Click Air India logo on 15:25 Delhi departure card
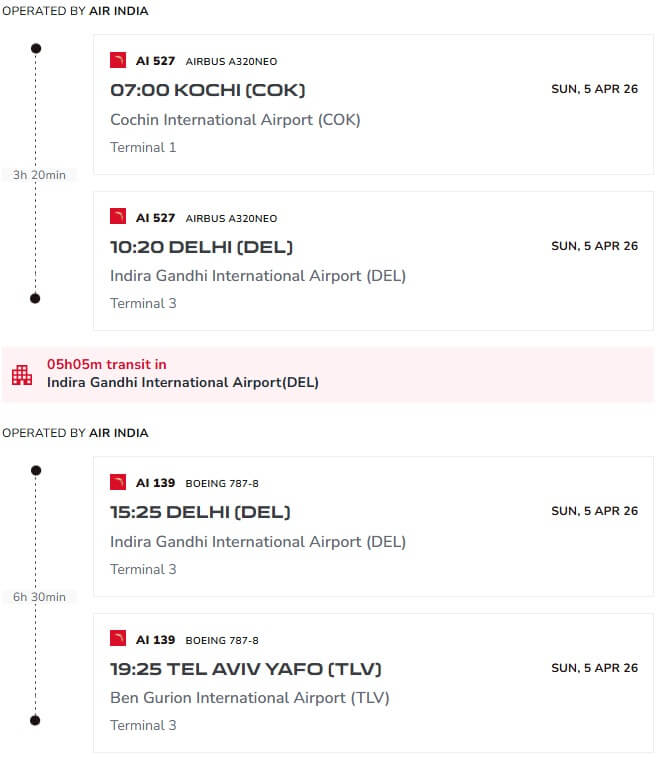Viewport: 666px width, 757px height. [118, 482]
